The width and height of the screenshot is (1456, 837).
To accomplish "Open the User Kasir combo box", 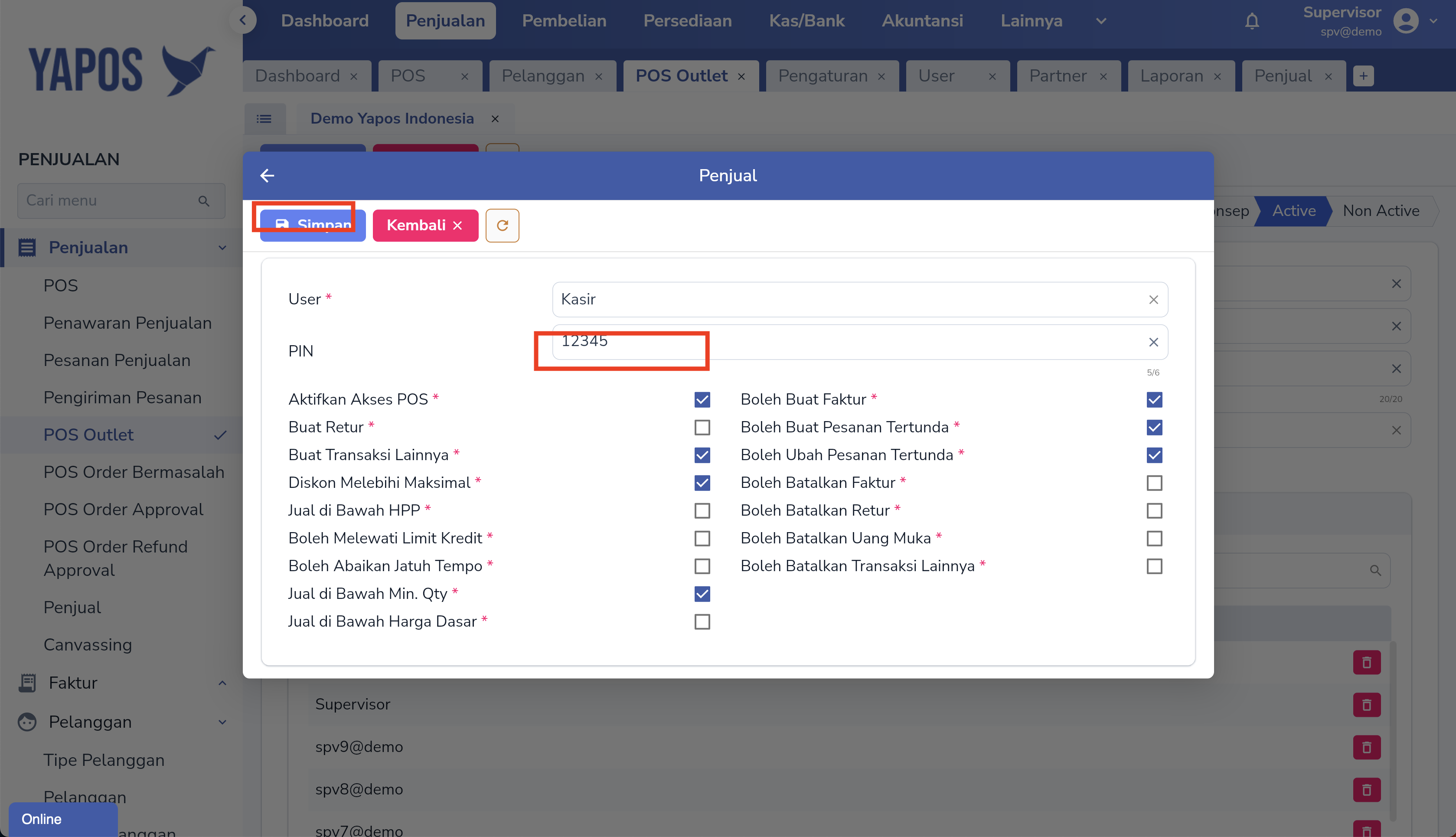I will (x=859, y=300).
